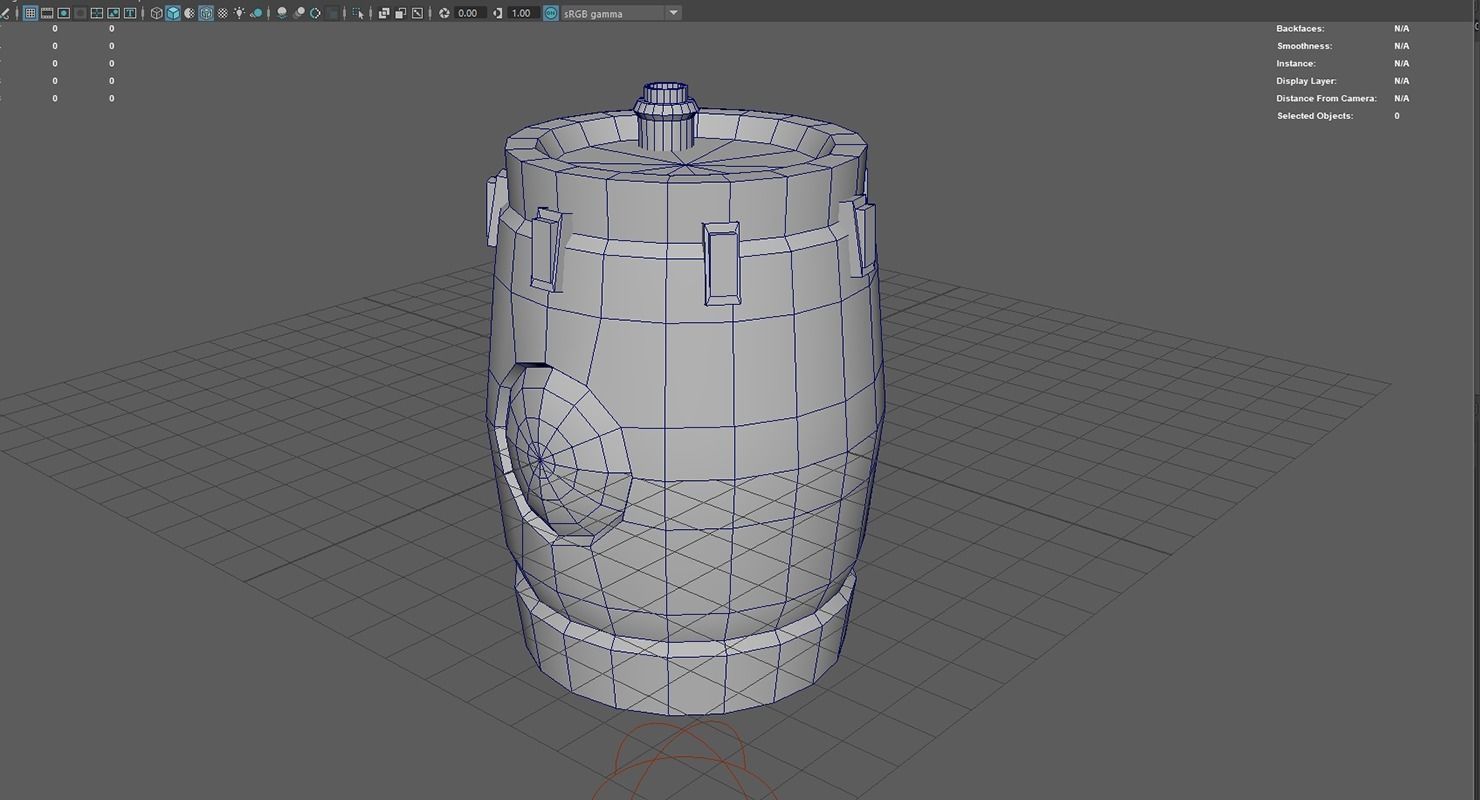The image size is (1480, 800).
Task: Toggle the Safe Action overlay icon
Action: click(x=113, y=13)
